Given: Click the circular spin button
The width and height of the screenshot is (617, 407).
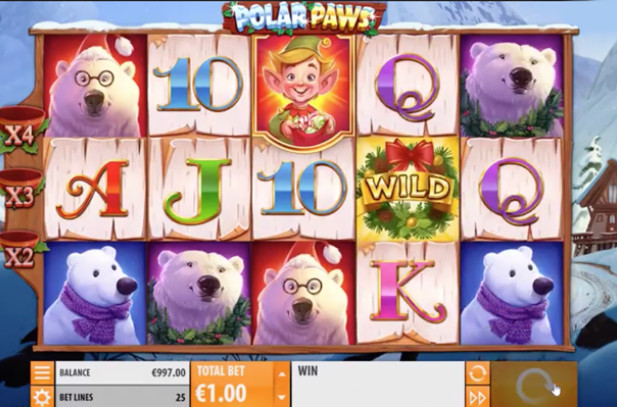Looking at the screenshot, I should pyautogui.click(x=534, y=385).
